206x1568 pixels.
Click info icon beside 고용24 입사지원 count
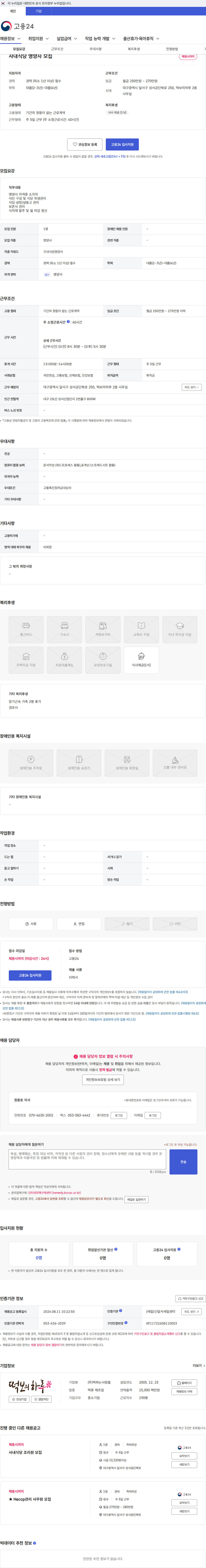click(x=179, y=1249)
